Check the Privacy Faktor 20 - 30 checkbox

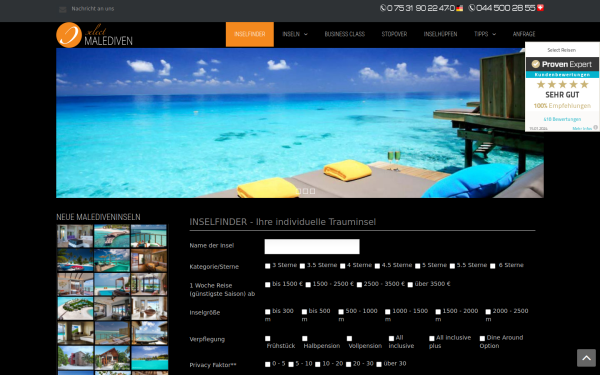tap(348, 365)
